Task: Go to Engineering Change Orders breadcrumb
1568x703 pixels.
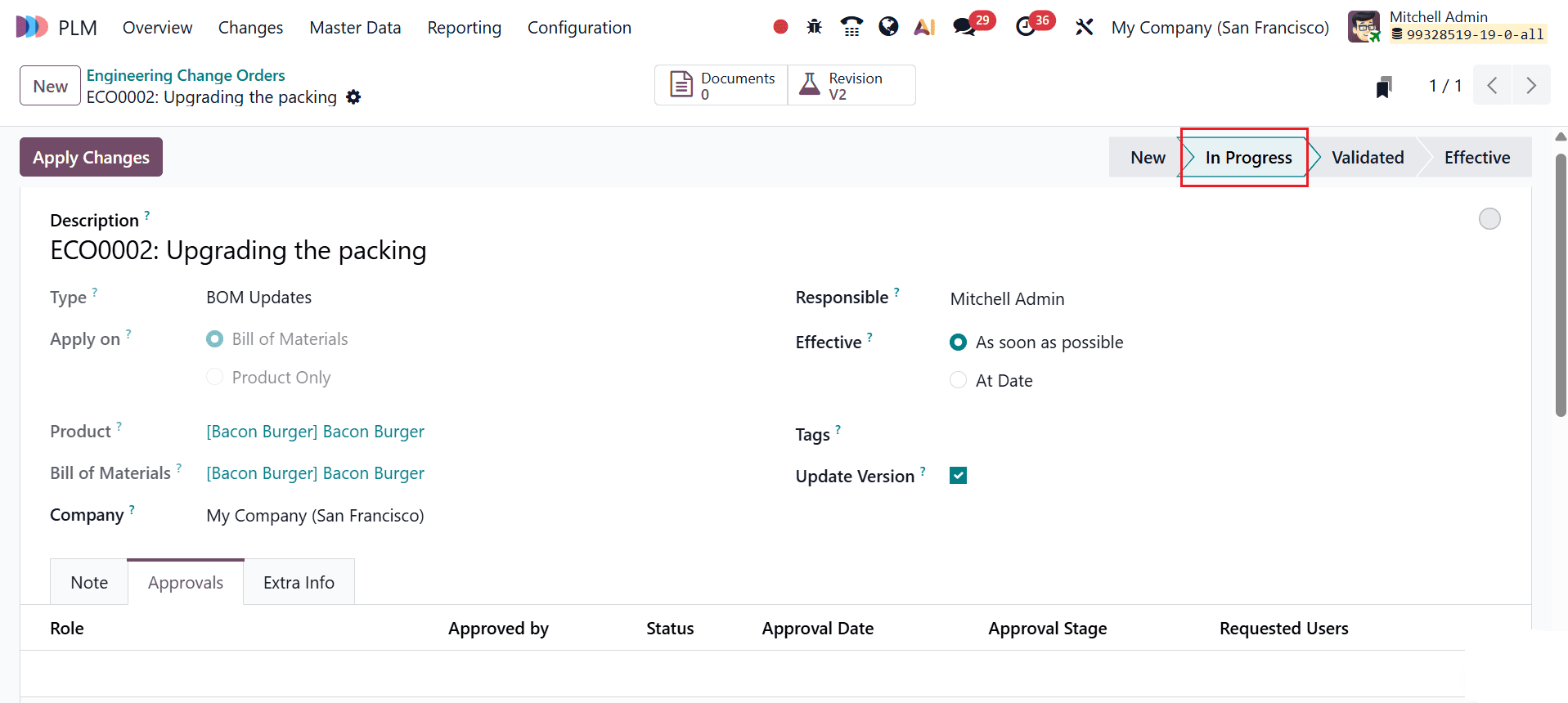Action: (186, 75)
